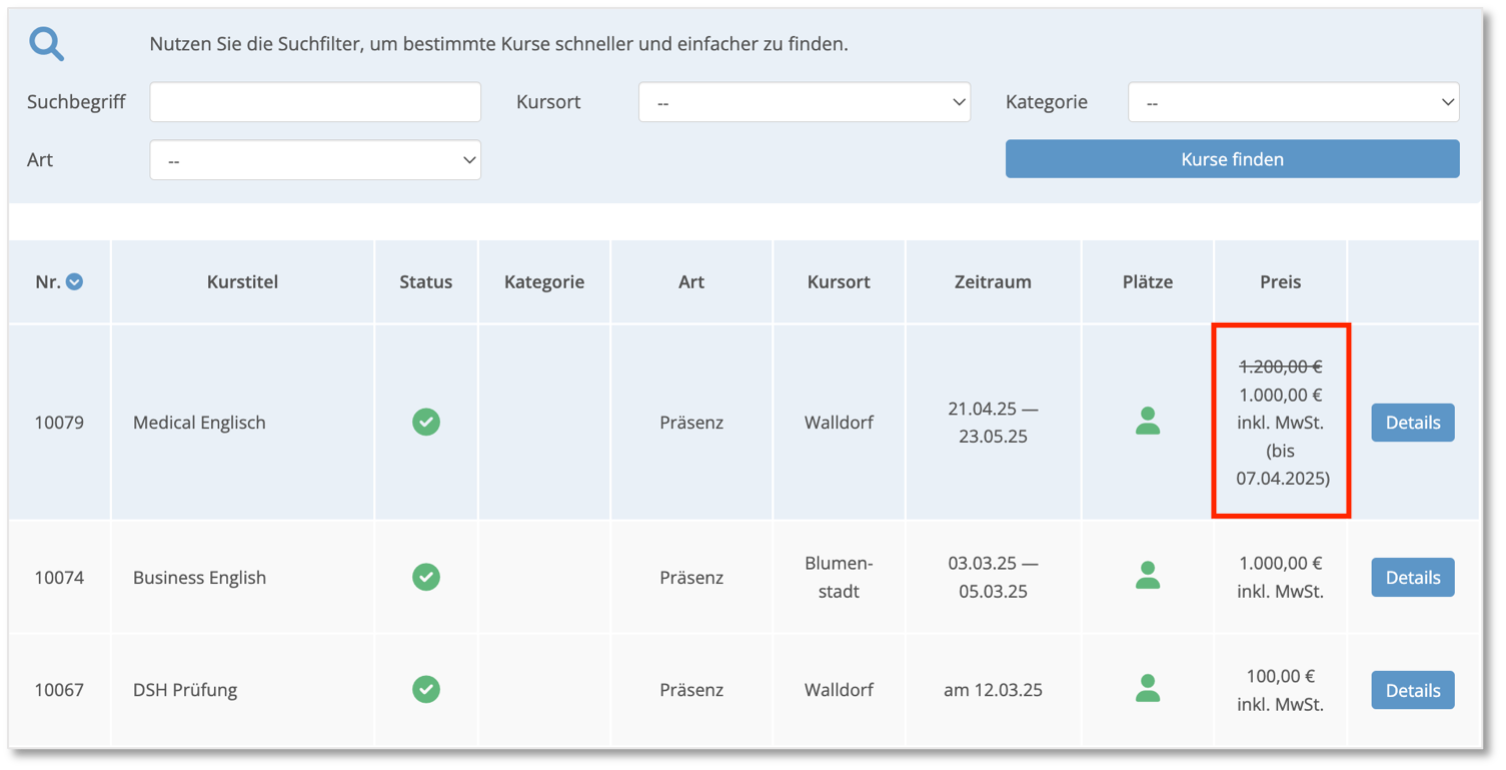Image resolution: width=1506 pixels, height=770 pixels.
Task: Click the person icon in DSH Prüfung row
Action: 1147,690
